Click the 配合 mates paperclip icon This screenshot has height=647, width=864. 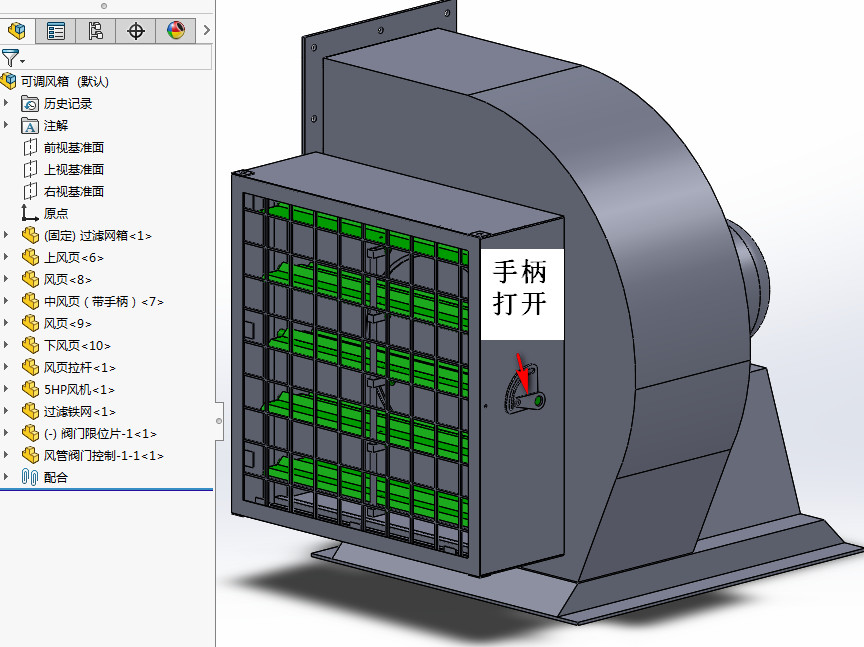[30, 477]
